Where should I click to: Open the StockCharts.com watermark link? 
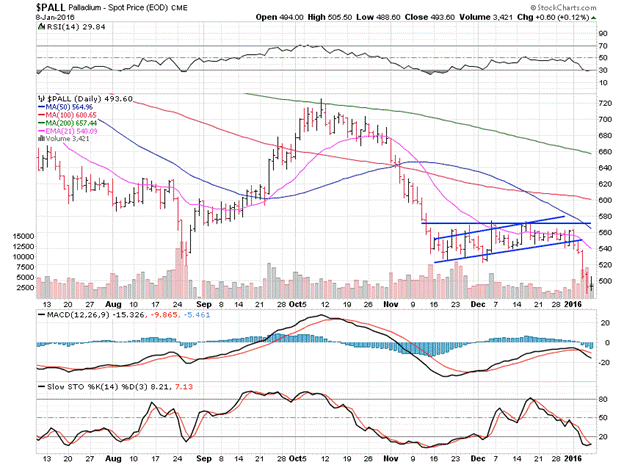(x=564, y=8)
